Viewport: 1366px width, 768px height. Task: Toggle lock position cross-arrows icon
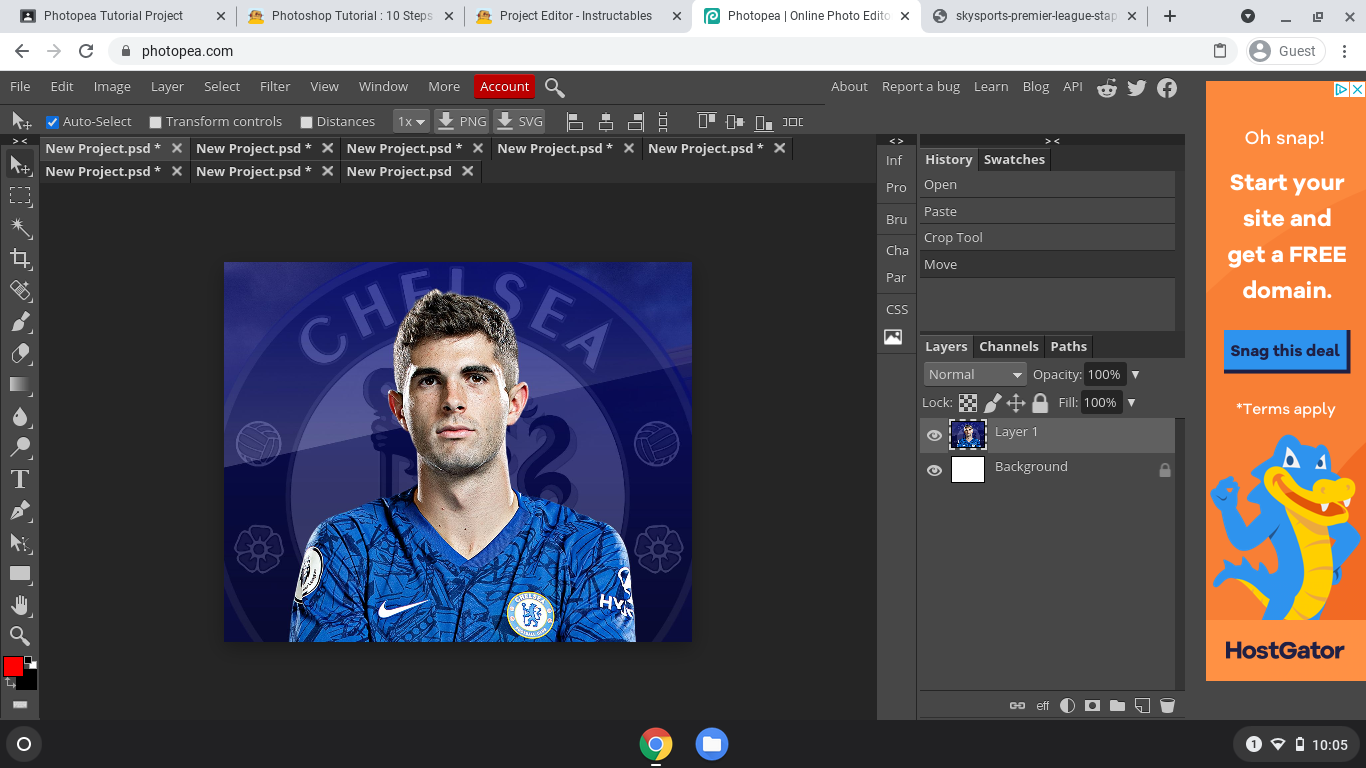[x=1016, y=403]
